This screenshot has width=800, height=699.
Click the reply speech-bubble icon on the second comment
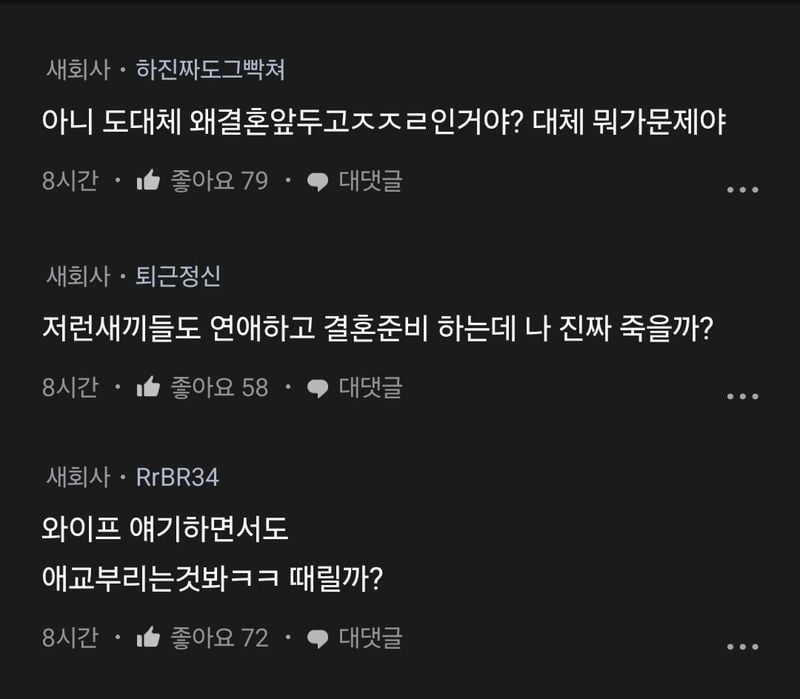click(319, 388)
